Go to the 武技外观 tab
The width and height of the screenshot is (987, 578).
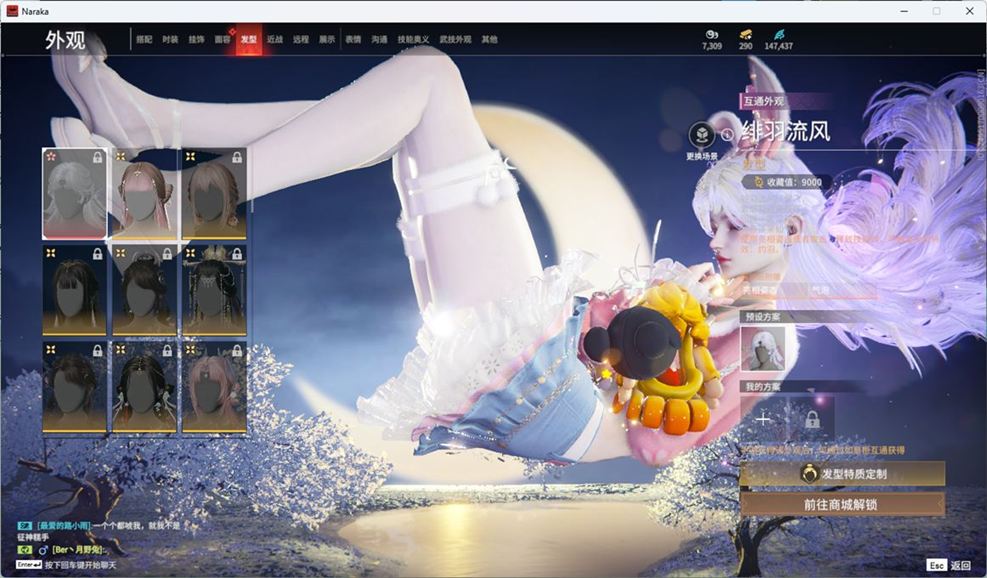(455, 40)
